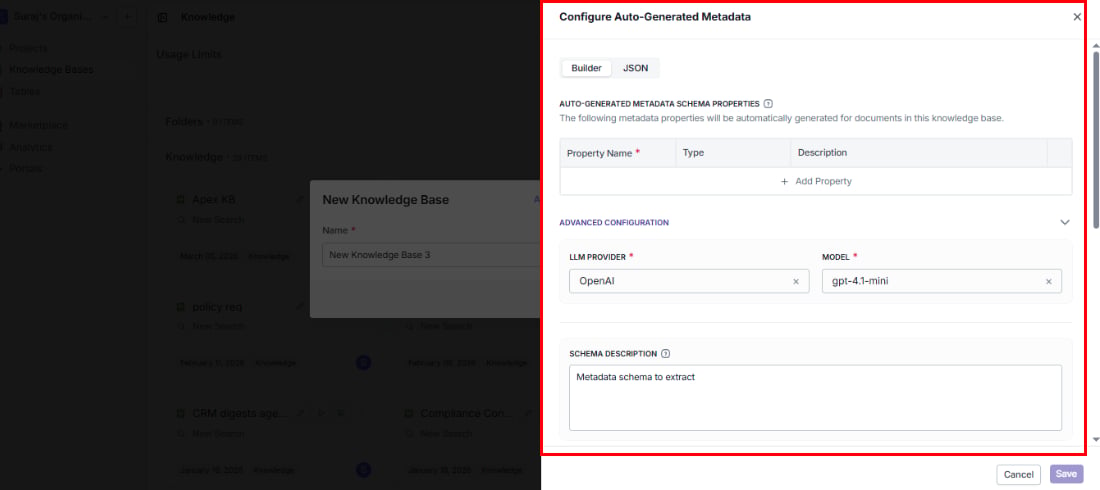1100x490 pixels.
Task: Focus the Schema Description text area
Action: click(815, 397)
